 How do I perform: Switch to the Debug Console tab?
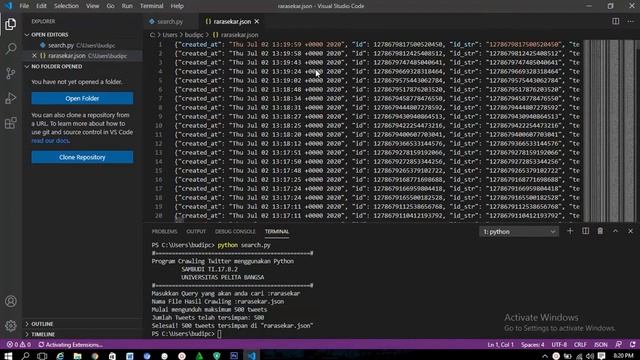235,231
